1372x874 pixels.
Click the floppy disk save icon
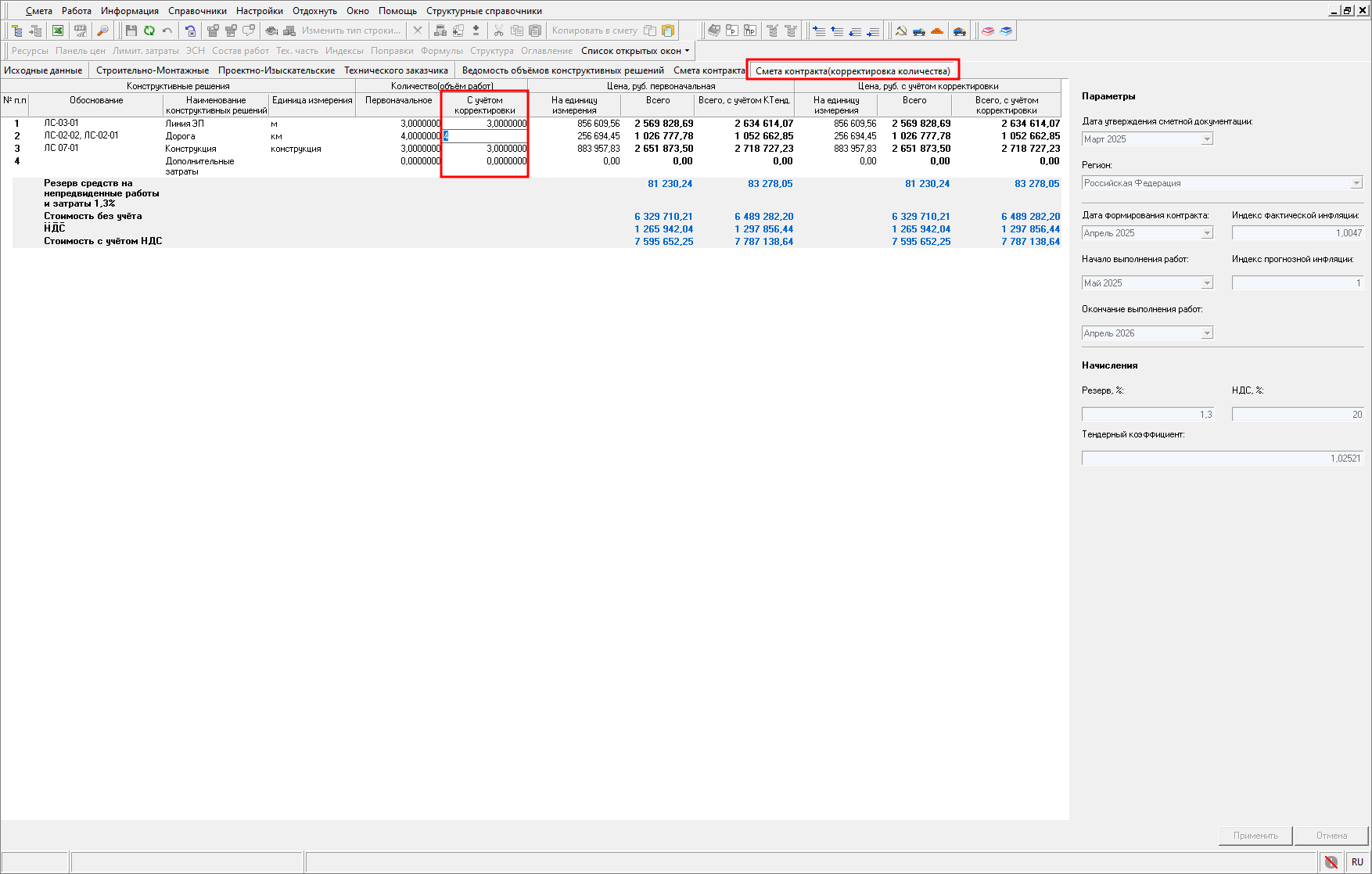pyautogui.click(x=131, y=31)
